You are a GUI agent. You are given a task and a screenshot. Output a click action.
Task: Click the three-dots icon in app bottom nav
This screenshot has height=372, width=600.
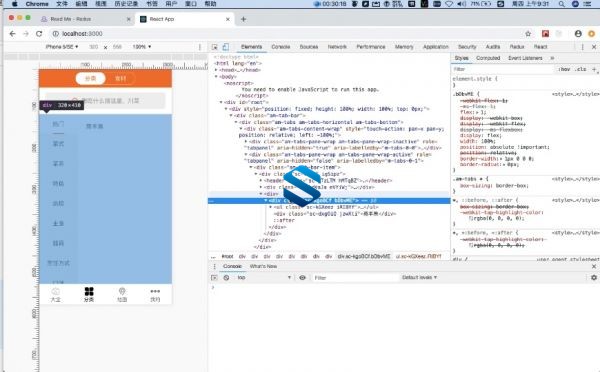(x=155, y=291)
